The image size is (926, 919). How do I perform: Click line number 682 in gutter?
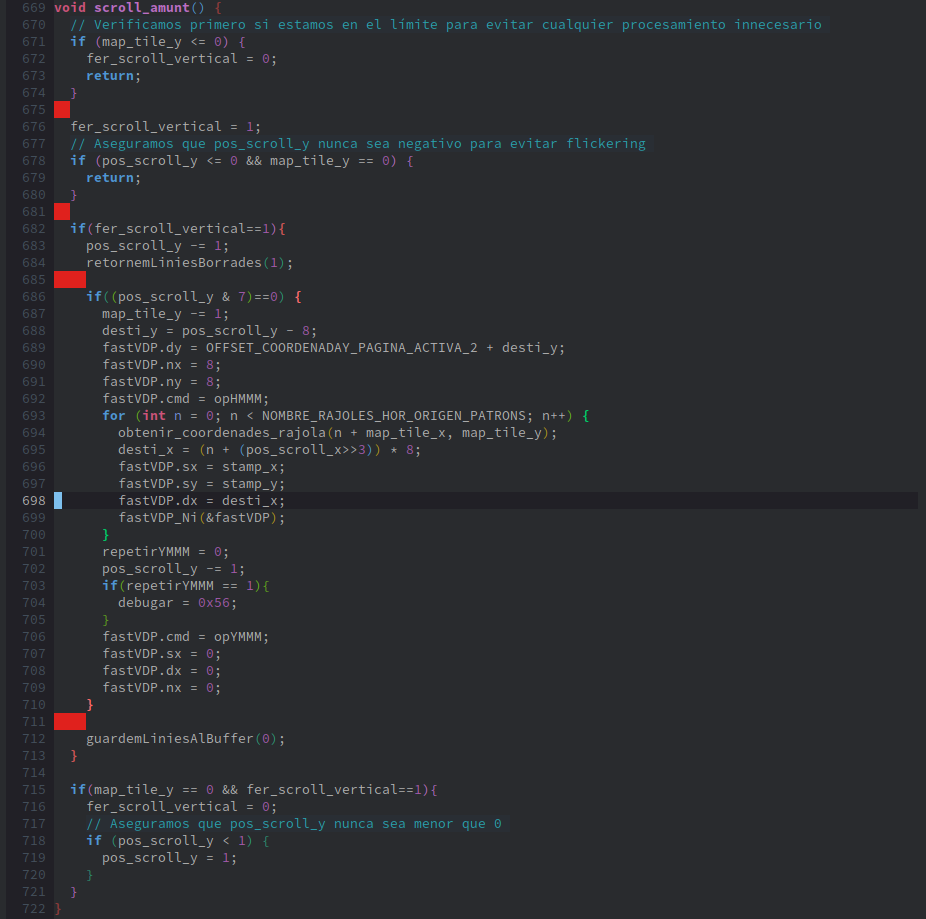click(x=34, y=229)
